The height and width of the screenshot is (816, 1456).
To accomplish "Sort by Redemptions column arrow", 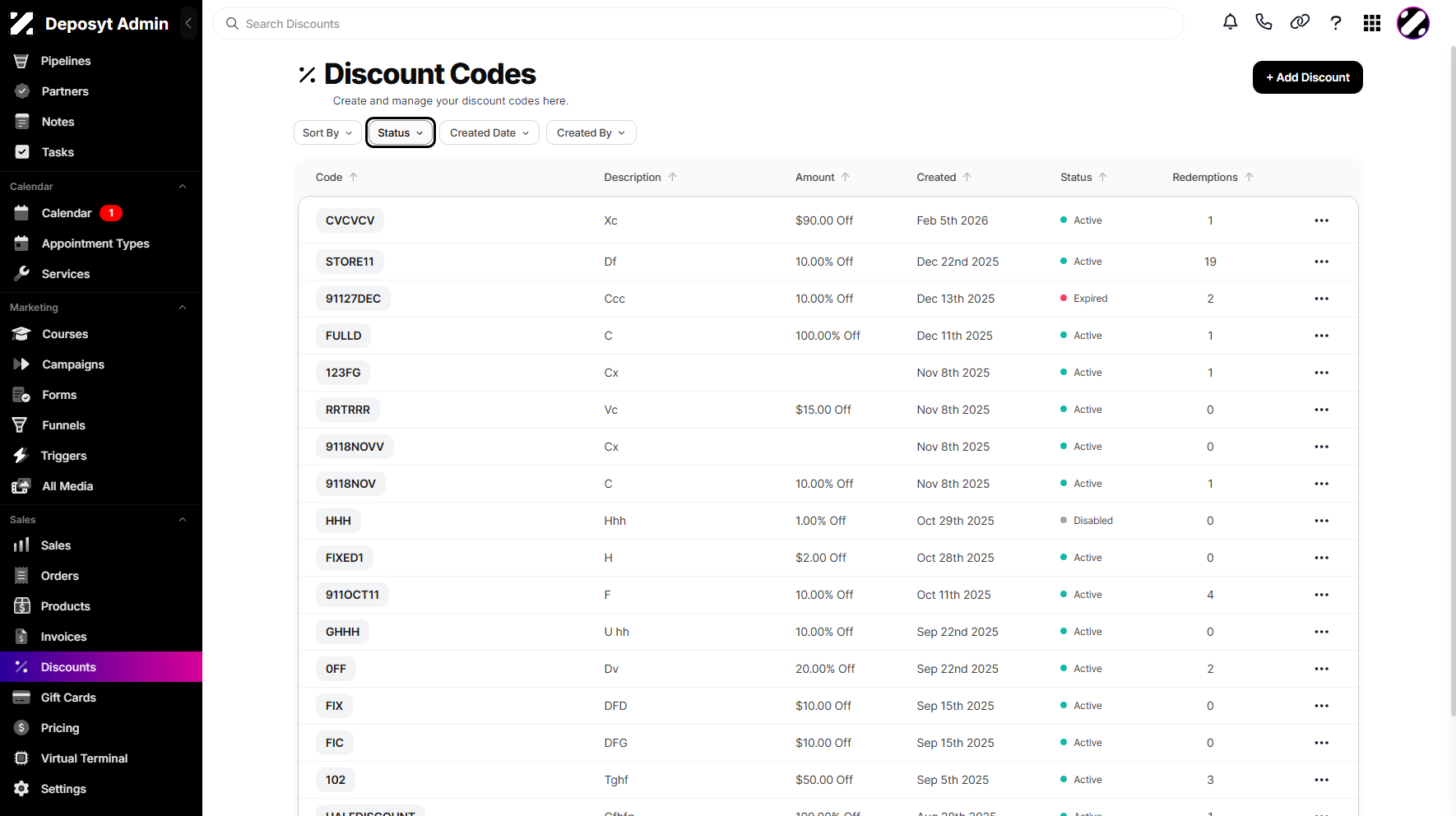I will click(x=1250, y=177).
